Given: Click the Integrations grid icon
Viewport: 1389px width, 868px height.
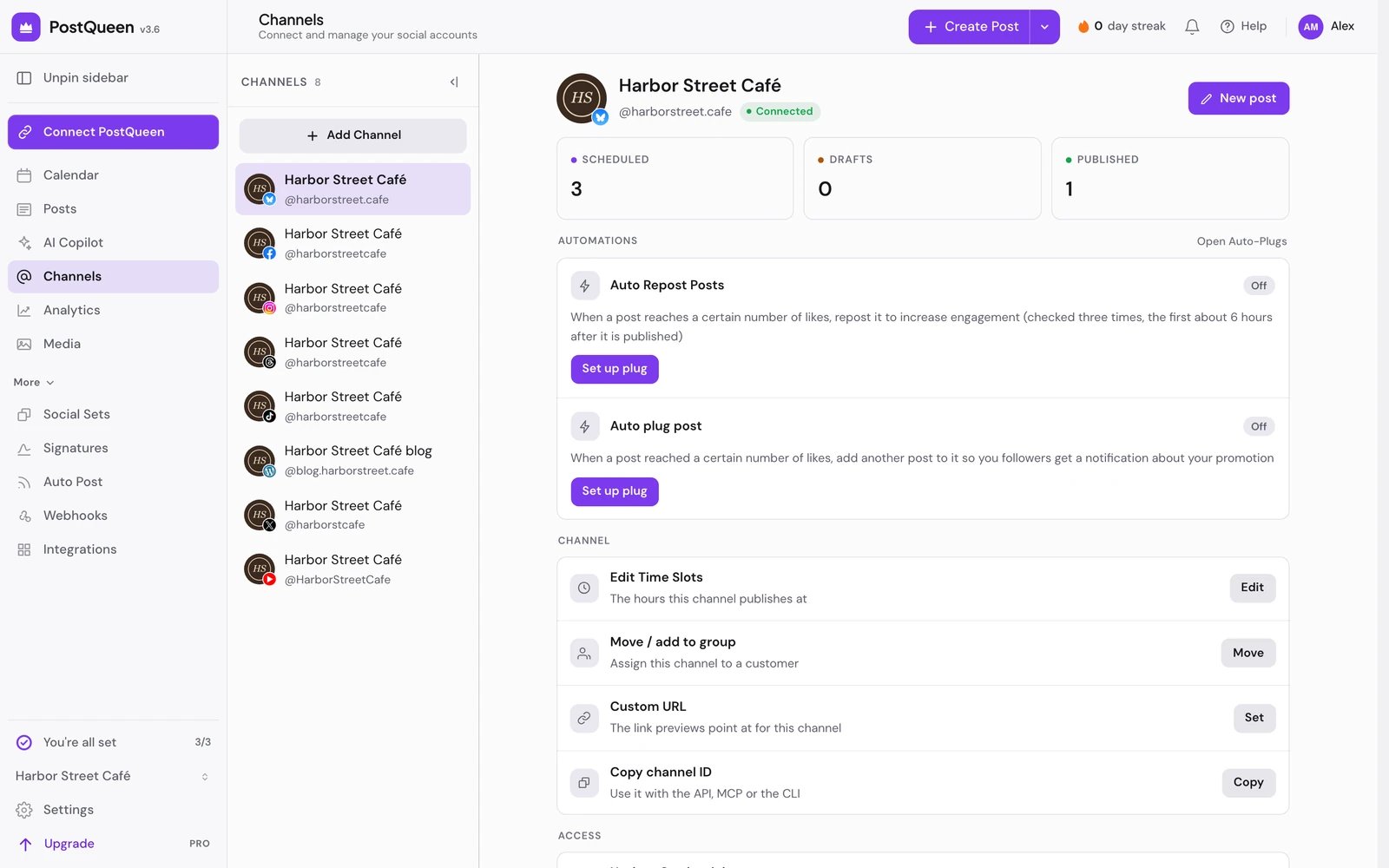Looking at the screenshot, I should (24, 550).
